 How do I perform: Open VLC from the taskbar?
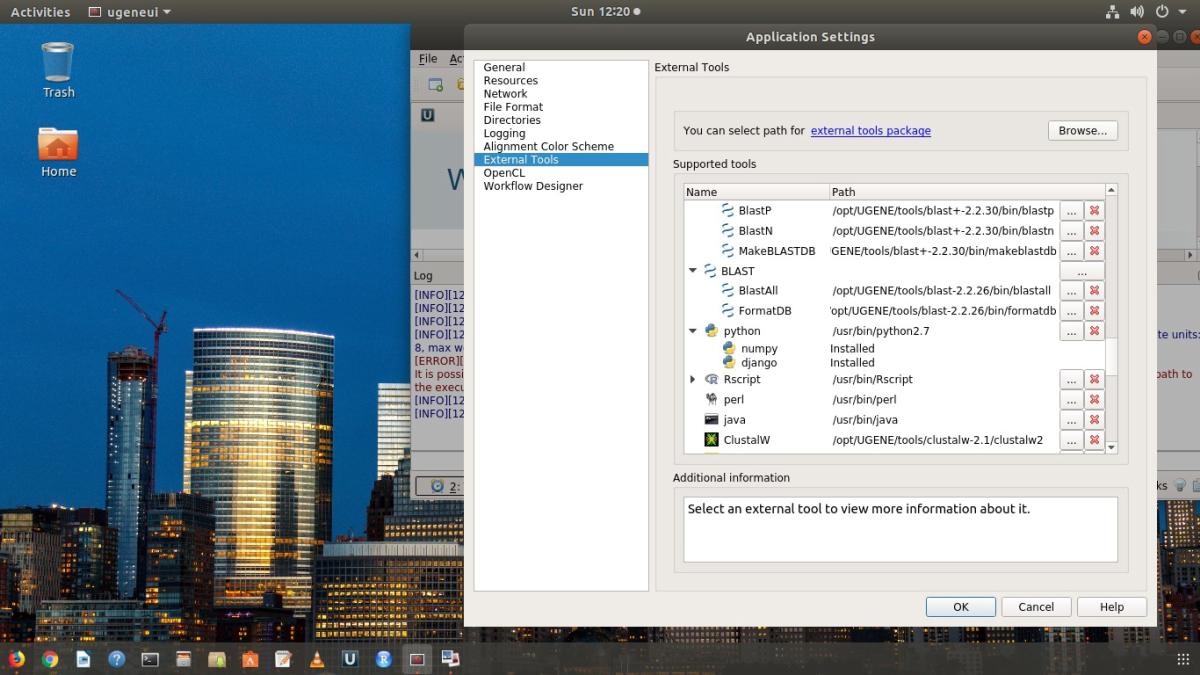pyautogui.click(x=317, y=659)
